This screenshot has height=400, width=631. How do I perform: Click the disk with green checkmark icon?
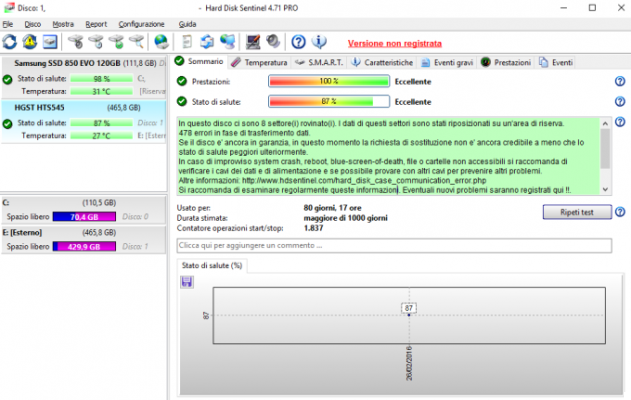[x=117, y=42]
